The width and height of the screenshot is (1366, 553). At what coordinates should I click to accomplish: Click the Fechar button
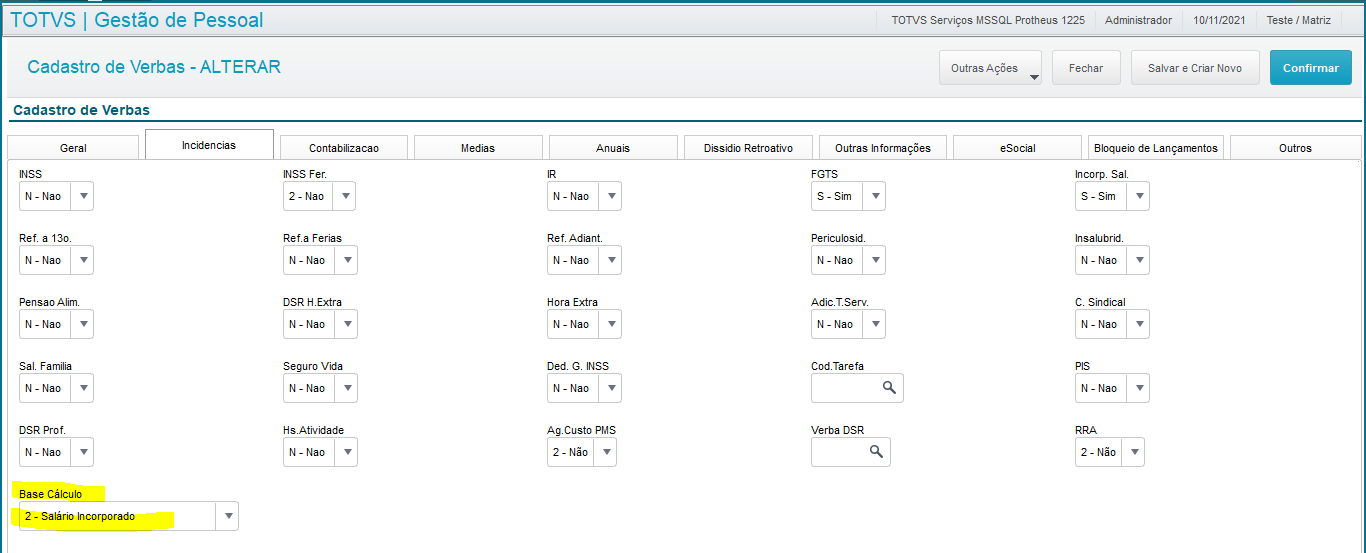click(1086, 68)
